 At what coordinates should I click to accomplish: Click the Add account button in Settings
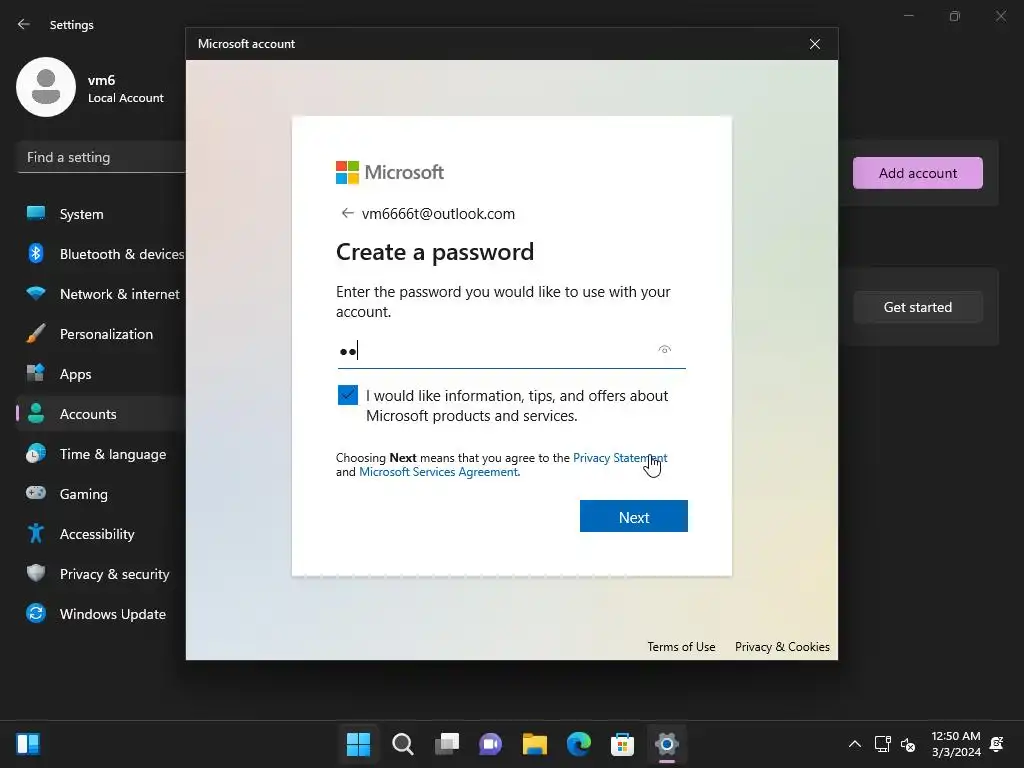918,173
